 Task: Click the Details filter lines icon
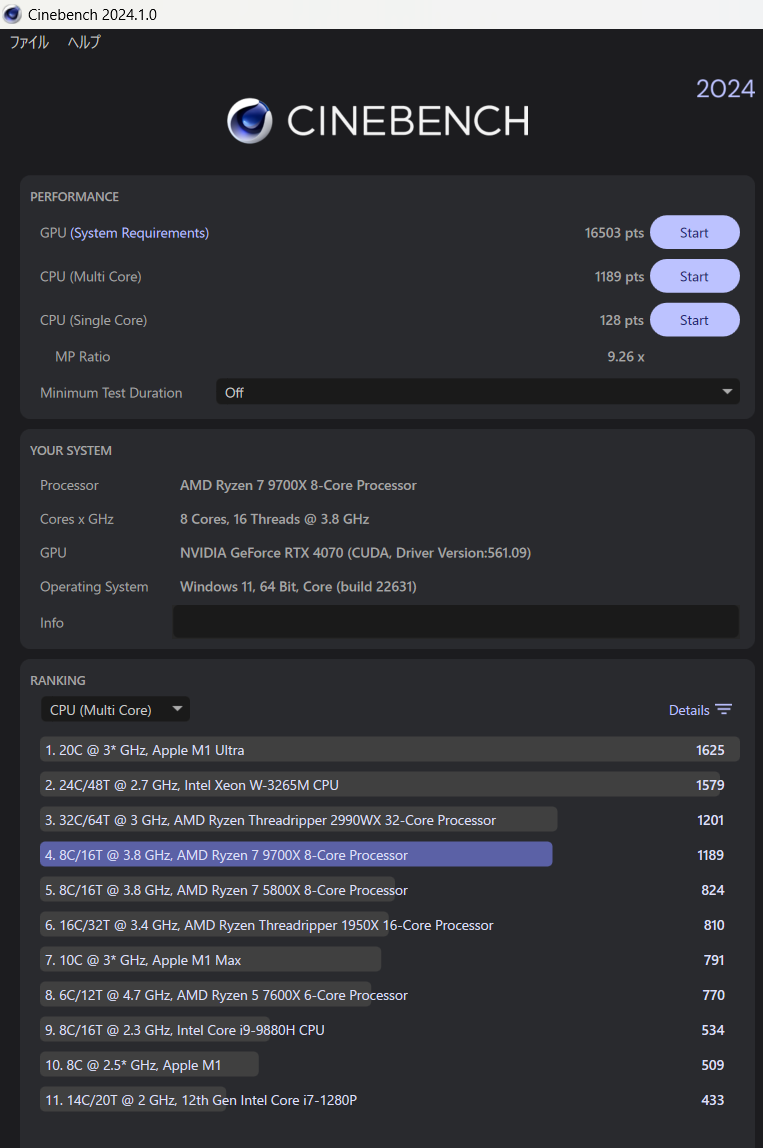point(723,709)
